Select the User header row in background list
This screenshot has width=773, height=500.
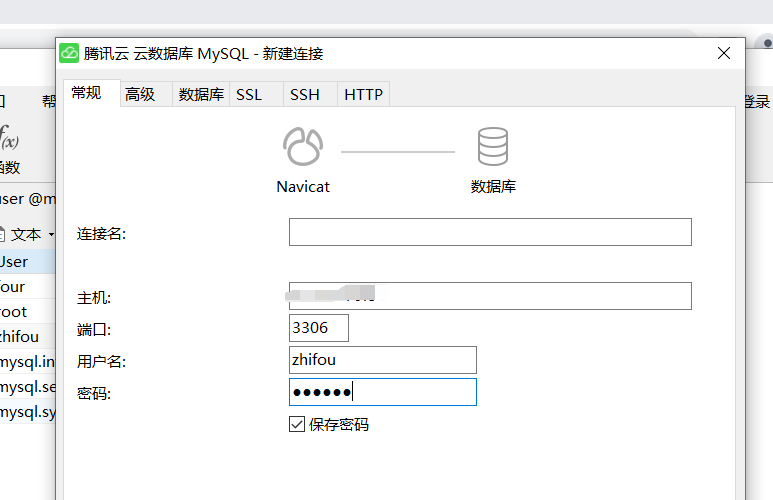[x=27, y=262]
